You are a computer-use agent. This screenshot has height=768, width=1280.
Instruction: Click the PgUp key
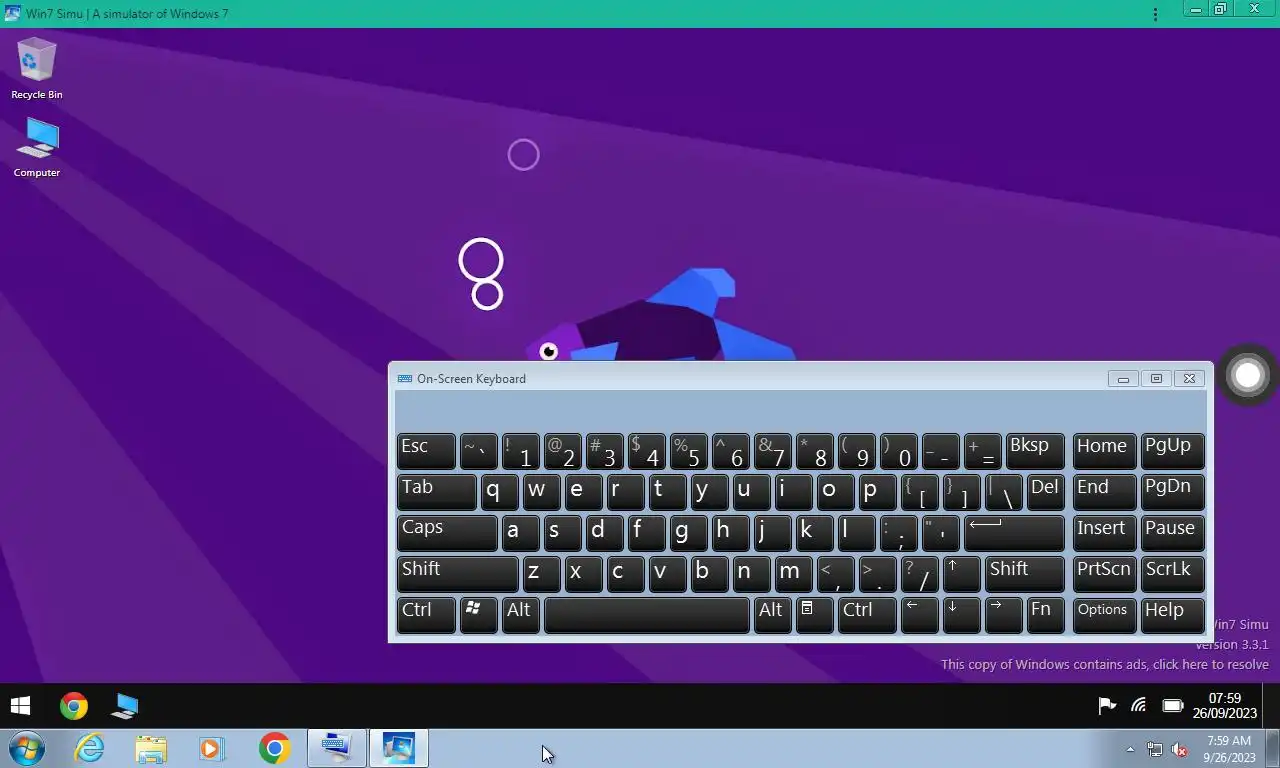coord(1173,451)
